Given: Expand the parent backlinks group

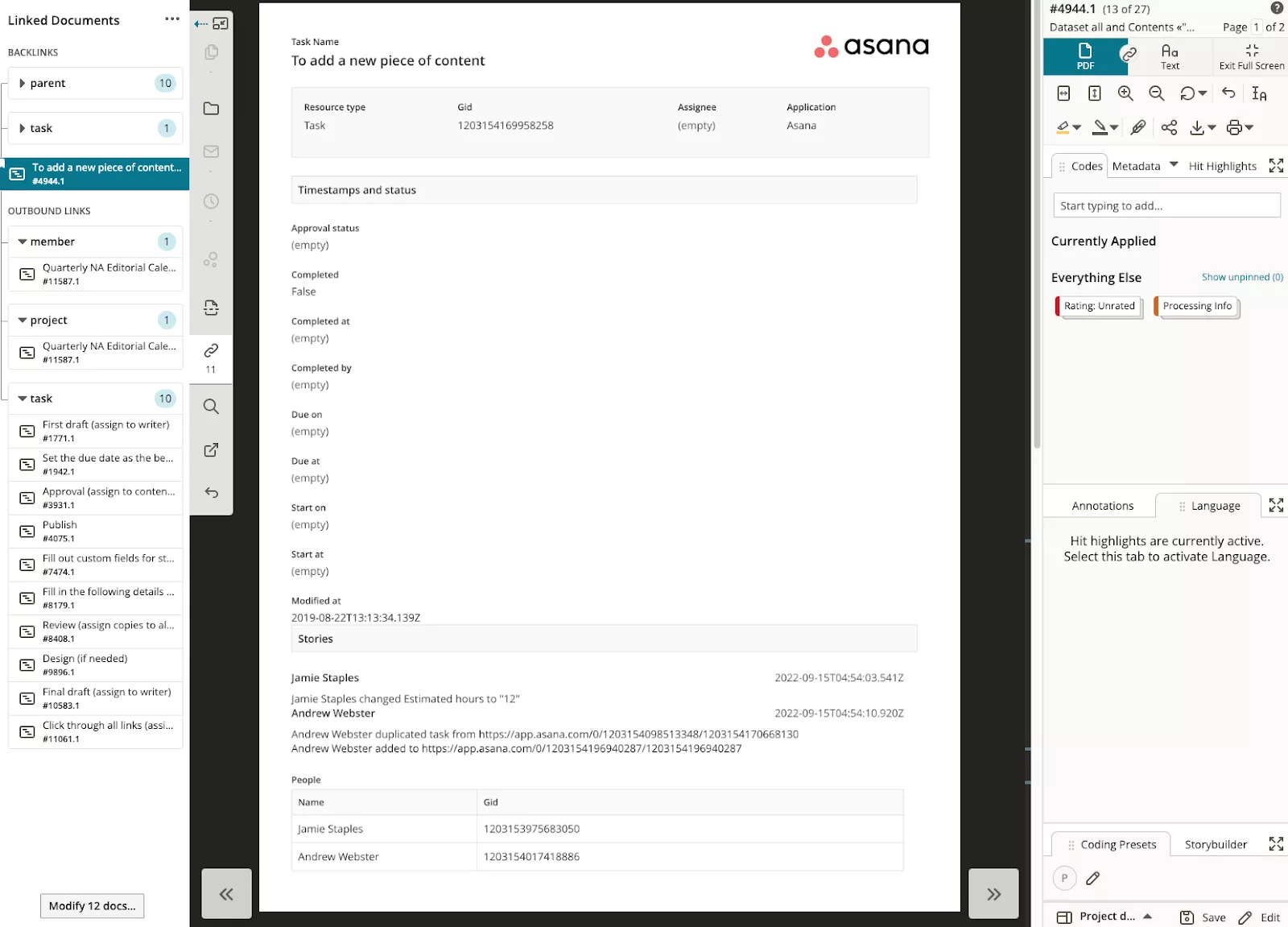Looking at the screenshot, I should 23,83.
